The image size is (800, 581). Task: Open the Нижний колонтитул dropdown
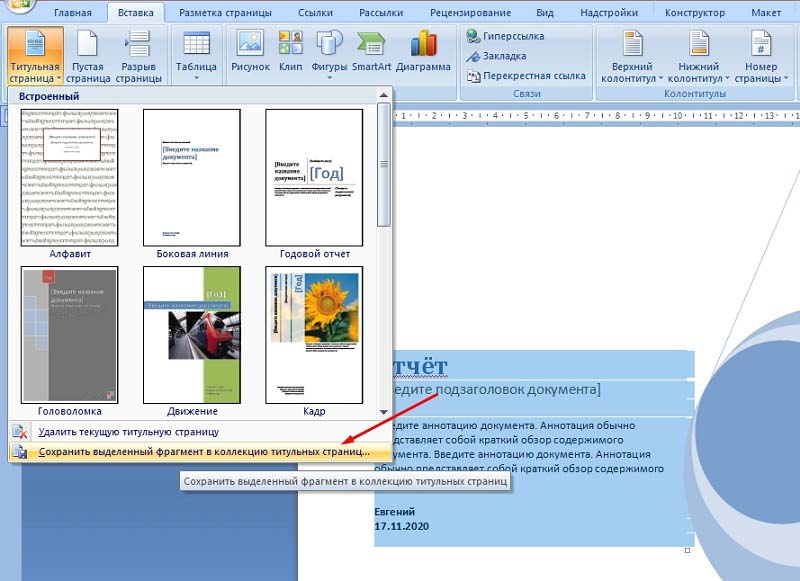(698, 56)
